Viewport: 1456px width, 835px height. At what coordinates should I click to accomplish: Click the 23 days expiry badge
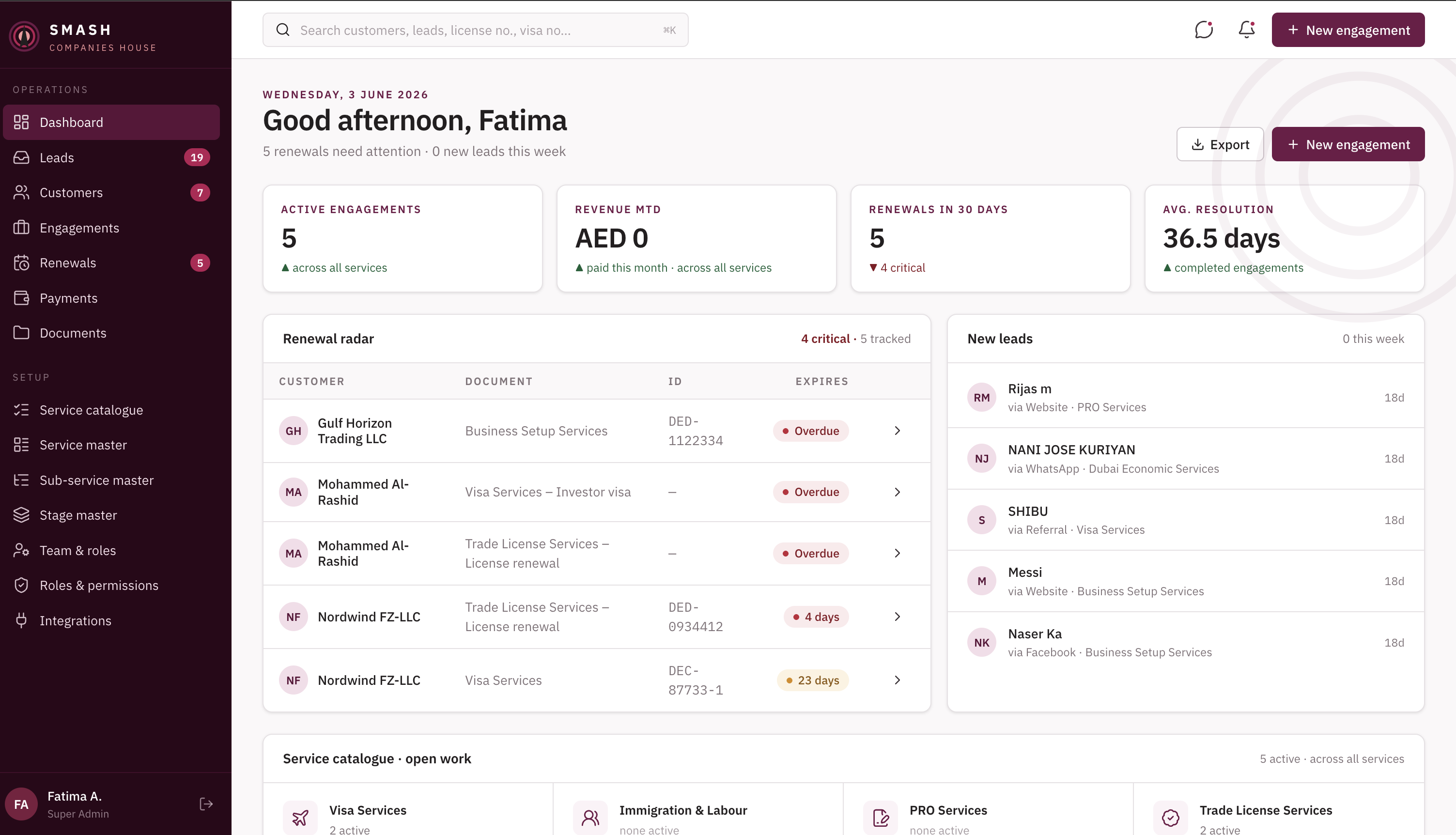pyautogui.click(x=813, y=680)
